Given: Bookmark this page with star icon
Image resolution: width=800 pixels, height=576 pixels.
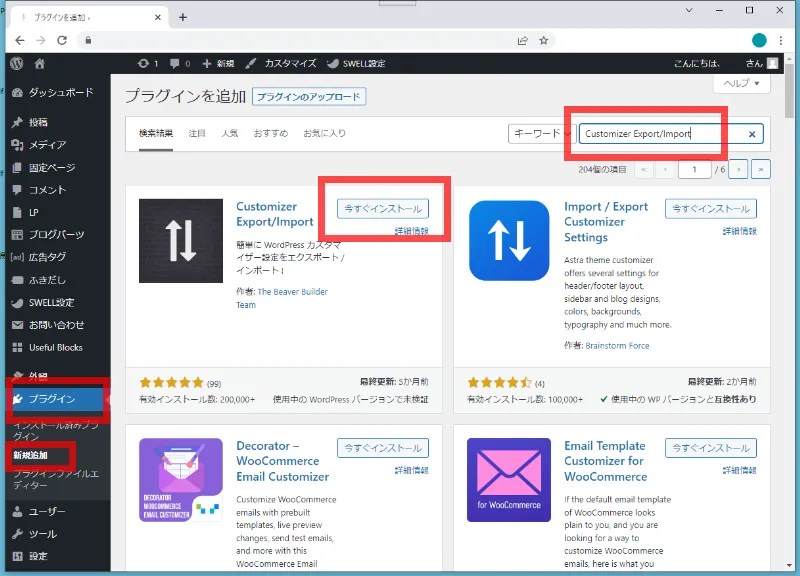Looking at the screenshot, I should [544, 40].
